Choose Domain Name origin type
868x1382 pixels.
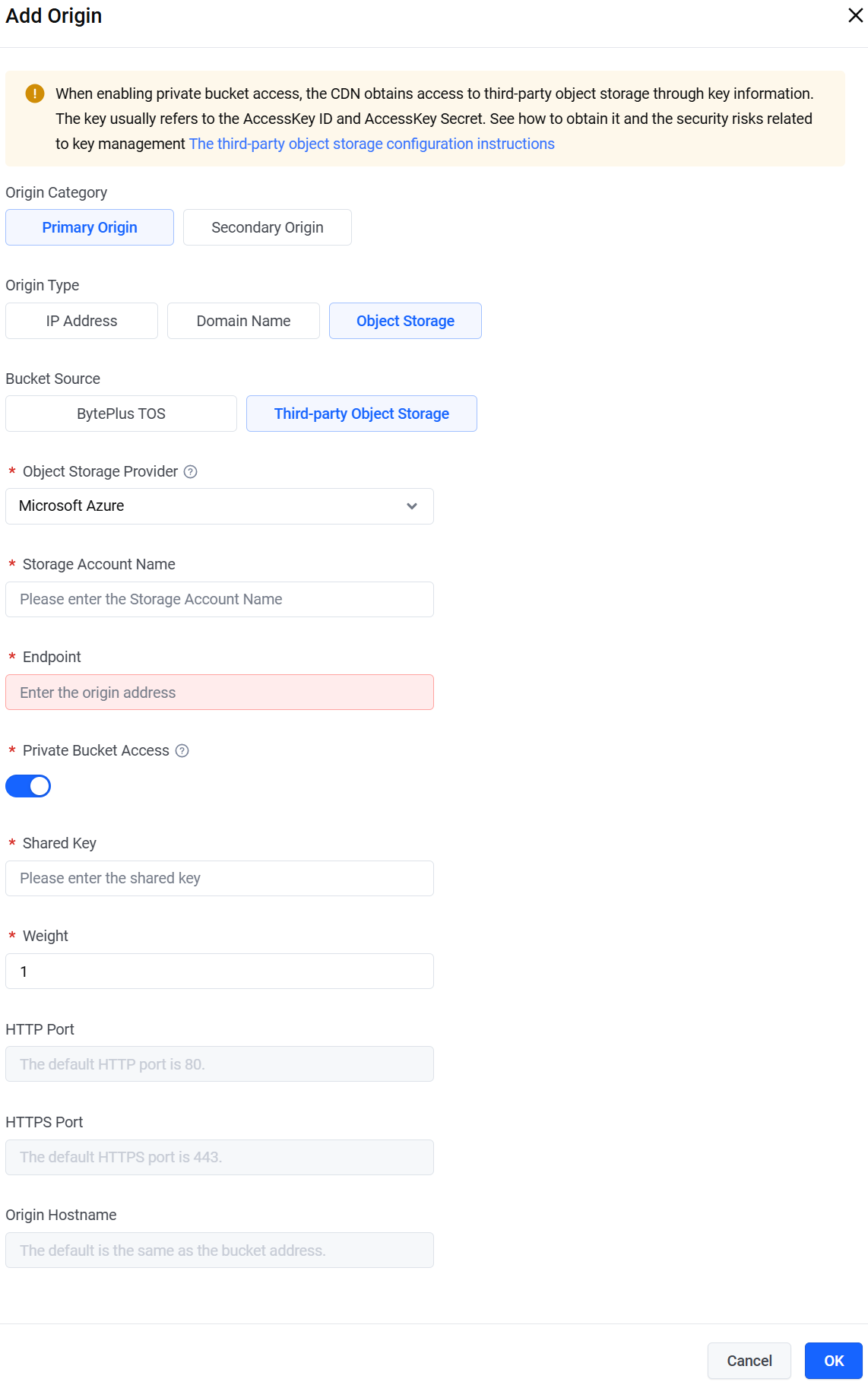pos(243,321)
